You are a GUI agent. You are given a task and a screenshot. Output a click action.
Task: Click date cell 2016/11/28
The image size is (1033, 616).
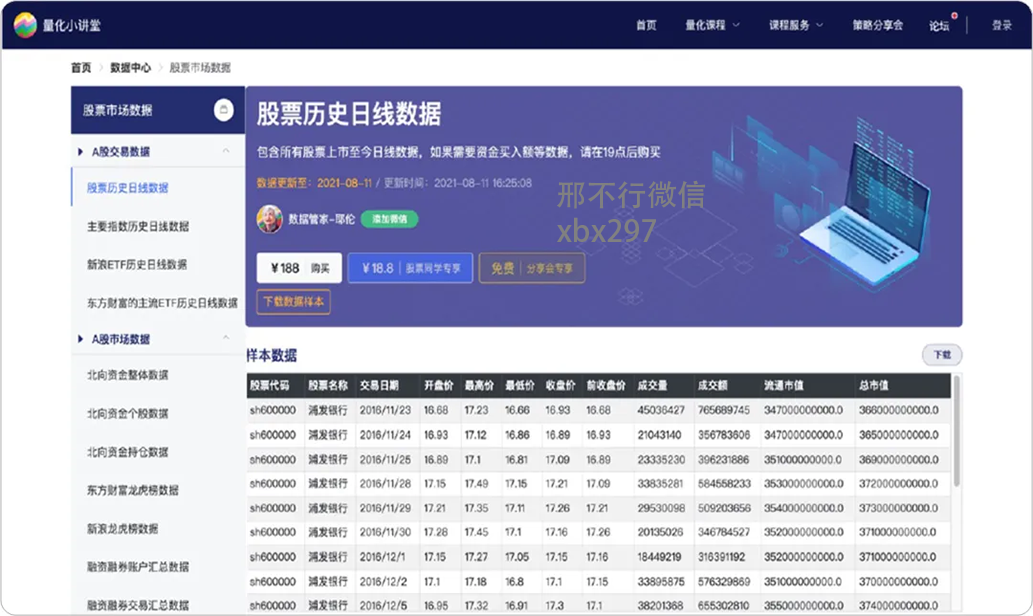click(x=385, y=484)
